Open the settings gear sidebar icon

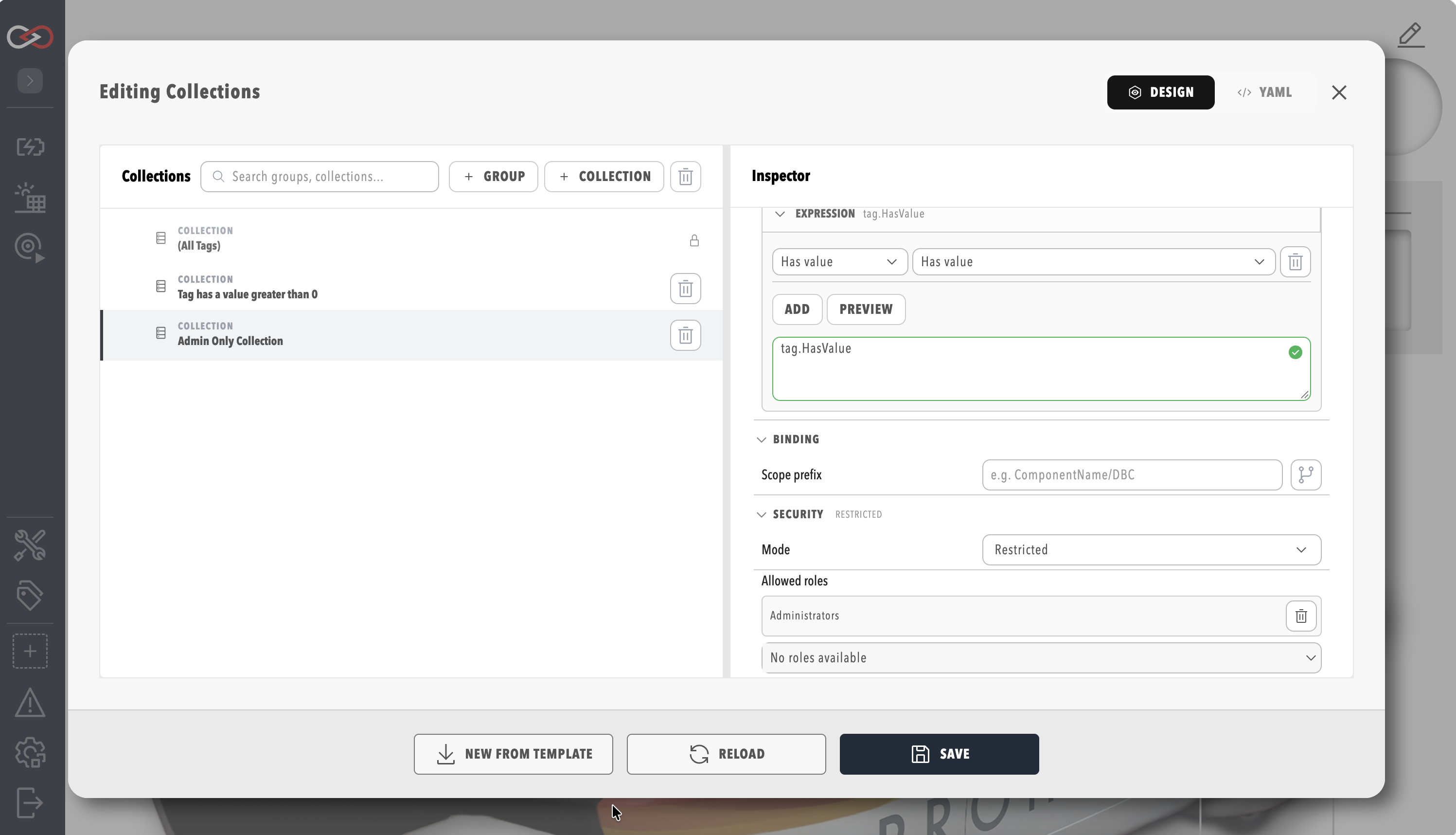coord(30,752)
